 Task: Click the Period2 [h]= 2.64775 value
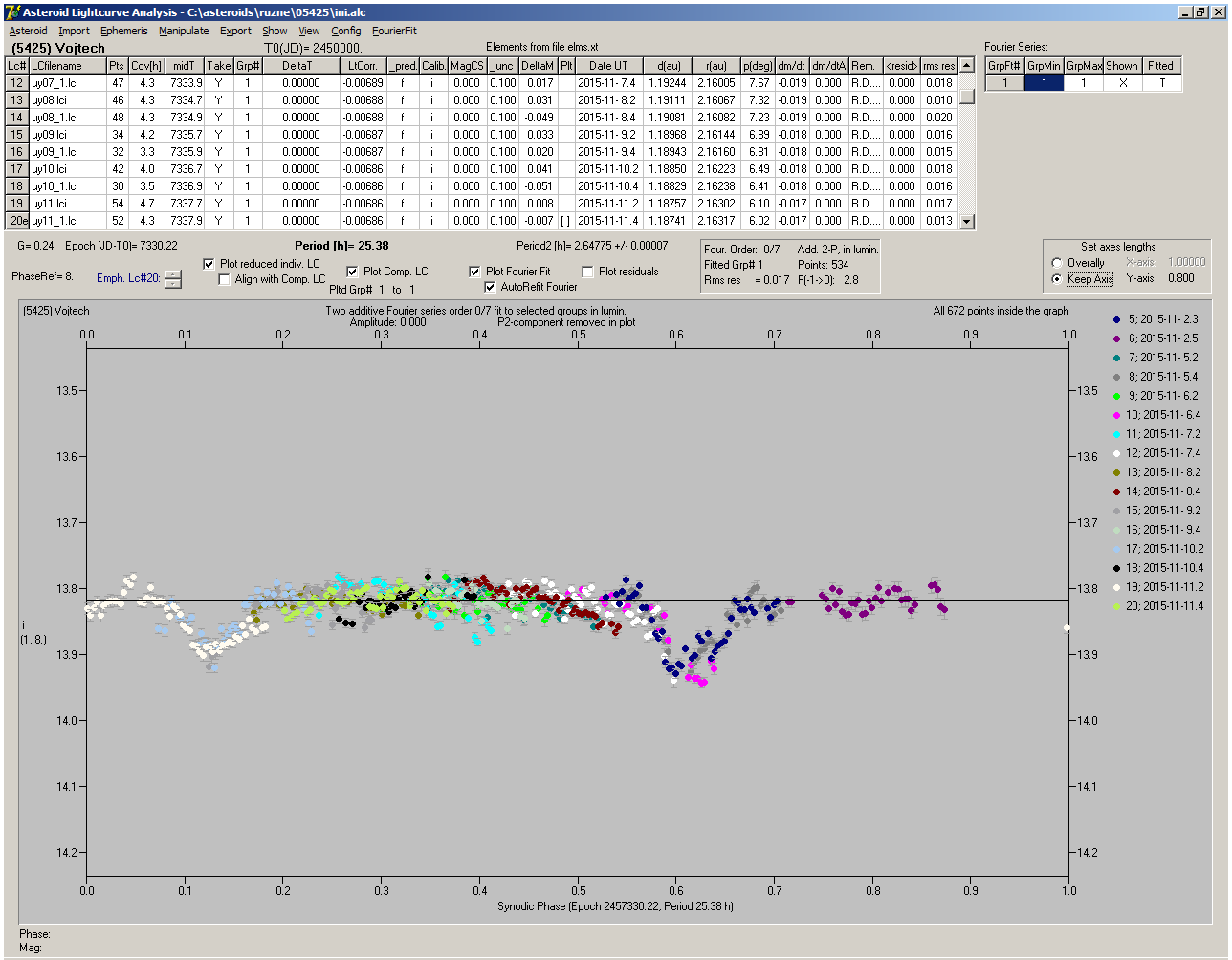pos(592,246)
